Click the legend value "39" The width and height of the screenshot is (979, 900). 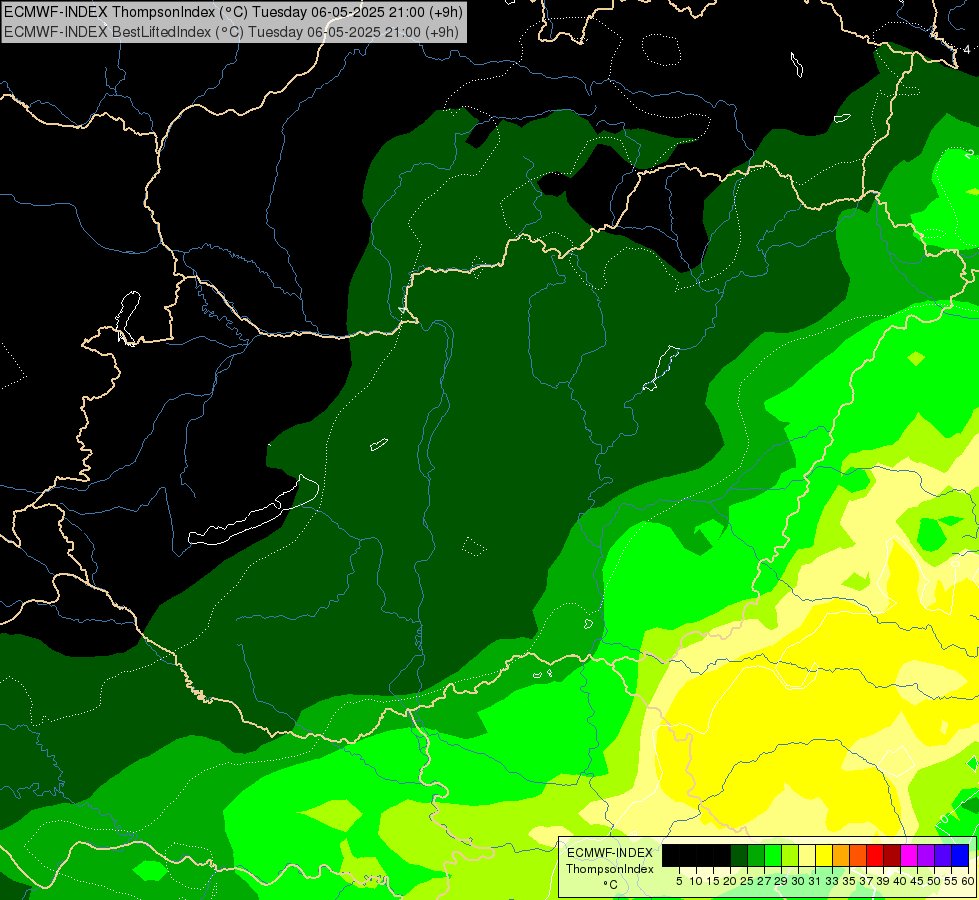click(883, 881)
